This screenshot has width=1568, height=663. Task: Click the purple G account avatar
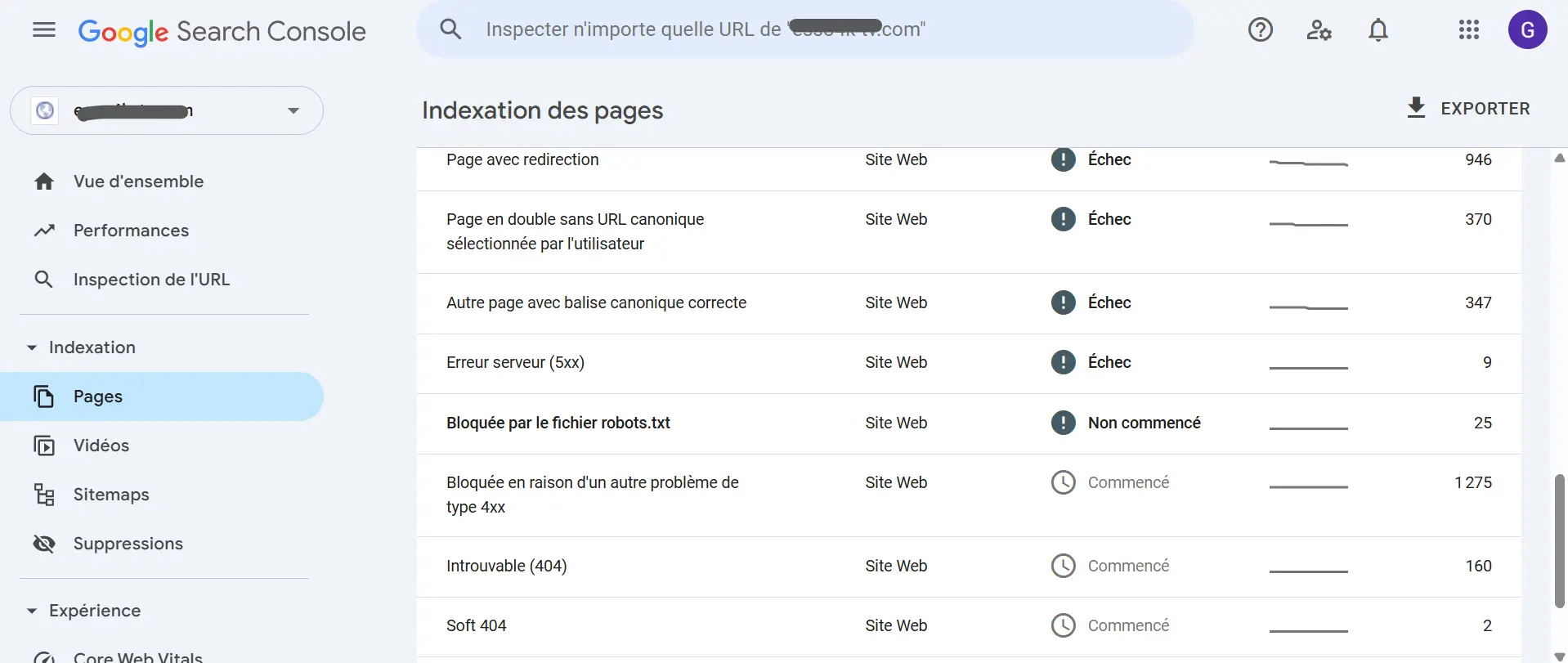[x=1526, y=30]
